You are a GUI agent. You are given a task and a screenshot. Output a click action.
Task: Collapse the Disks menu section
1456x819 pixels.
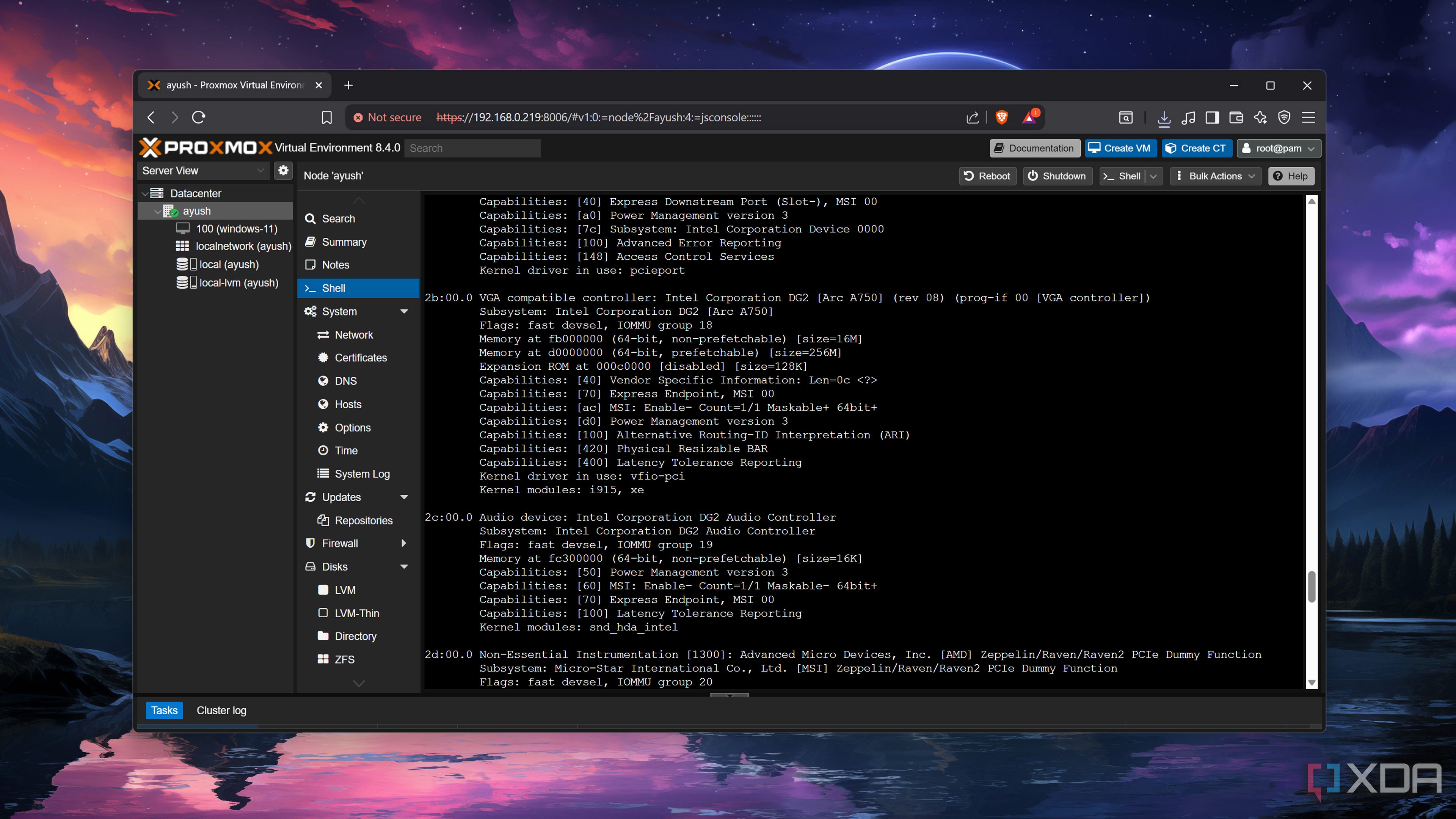(404, 566)
